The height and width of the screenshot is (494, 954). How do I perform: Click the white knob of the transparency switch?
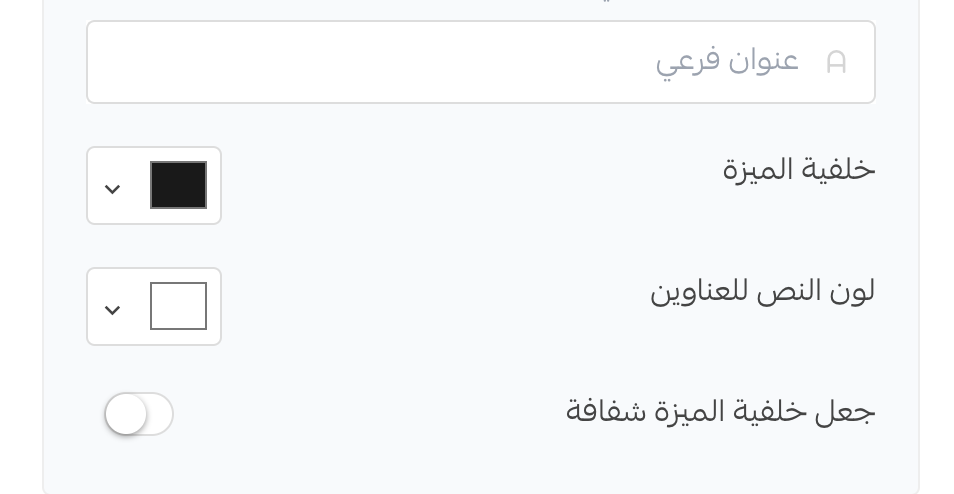tap(127, 414)
